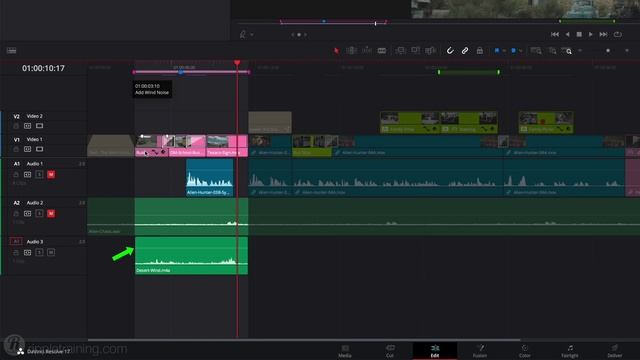The image size is (640, 360).
Task: Click the red playhead handle on ruler
Action: click(237, 63)
